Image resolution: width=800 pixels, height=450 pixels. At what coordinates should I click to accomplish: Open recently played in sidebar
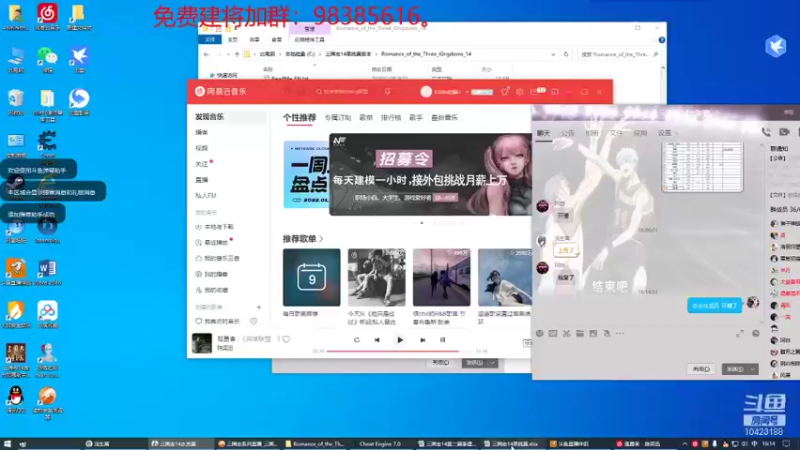(x=212, y=243)
